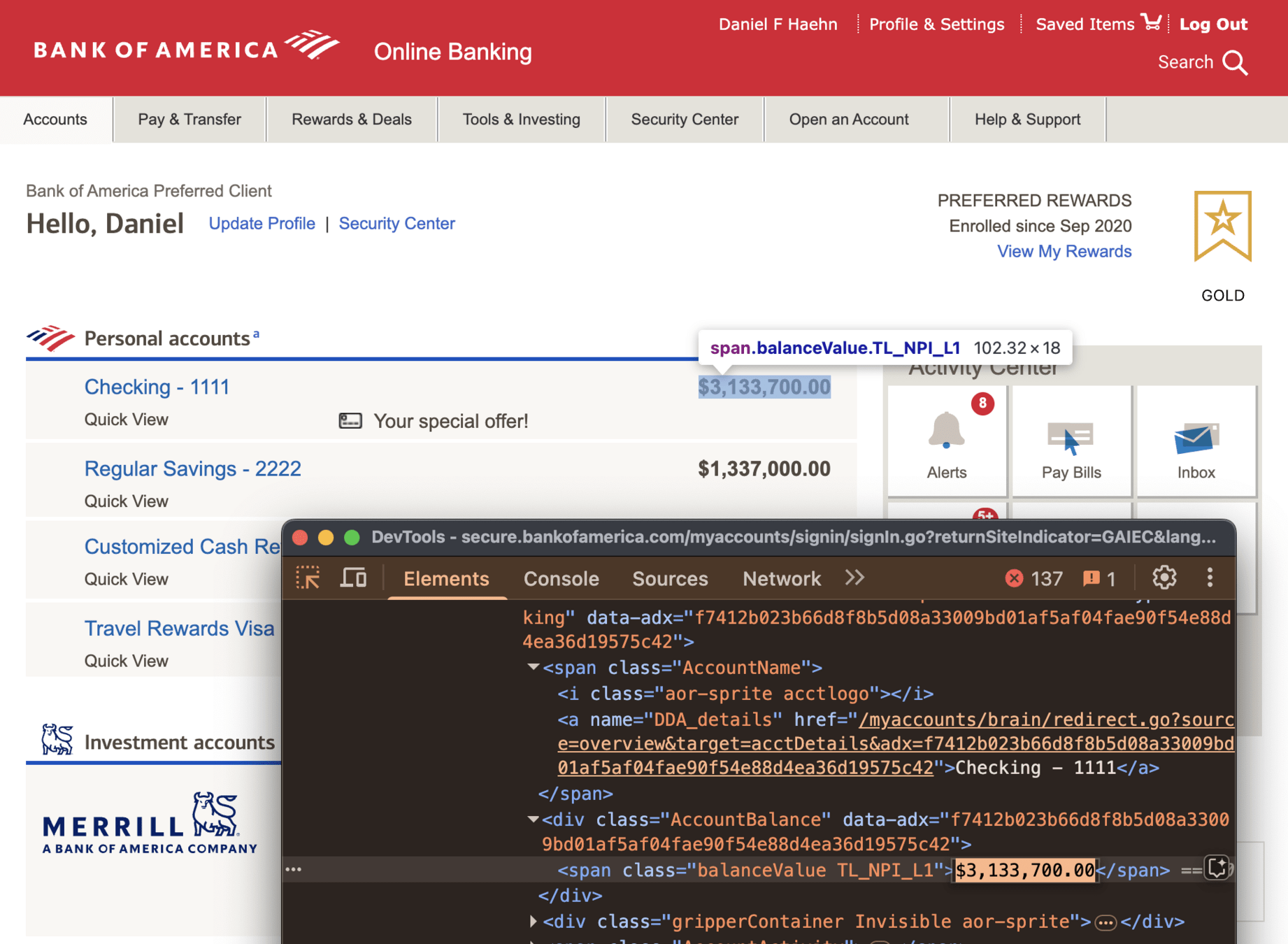
Task: Collapse the span AccountName node
Action: tap(534, 667)
